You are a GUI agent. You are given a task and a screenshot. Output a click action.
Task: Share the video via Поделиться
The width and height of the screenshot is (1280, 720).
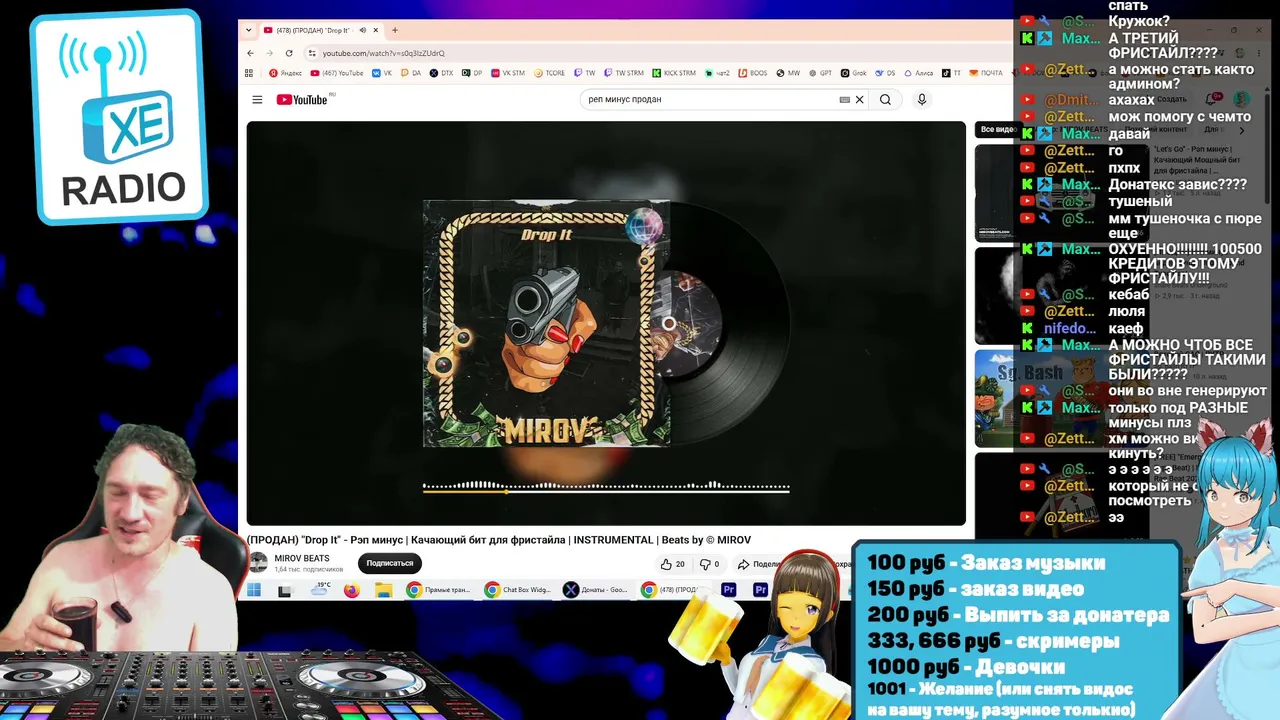[x=760, y=564]
